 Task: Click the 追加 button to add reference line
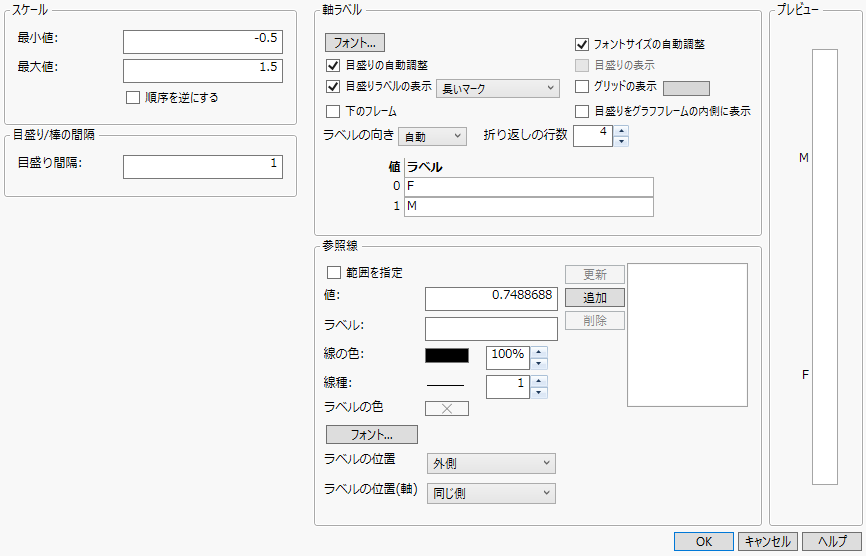click(595, 298)
